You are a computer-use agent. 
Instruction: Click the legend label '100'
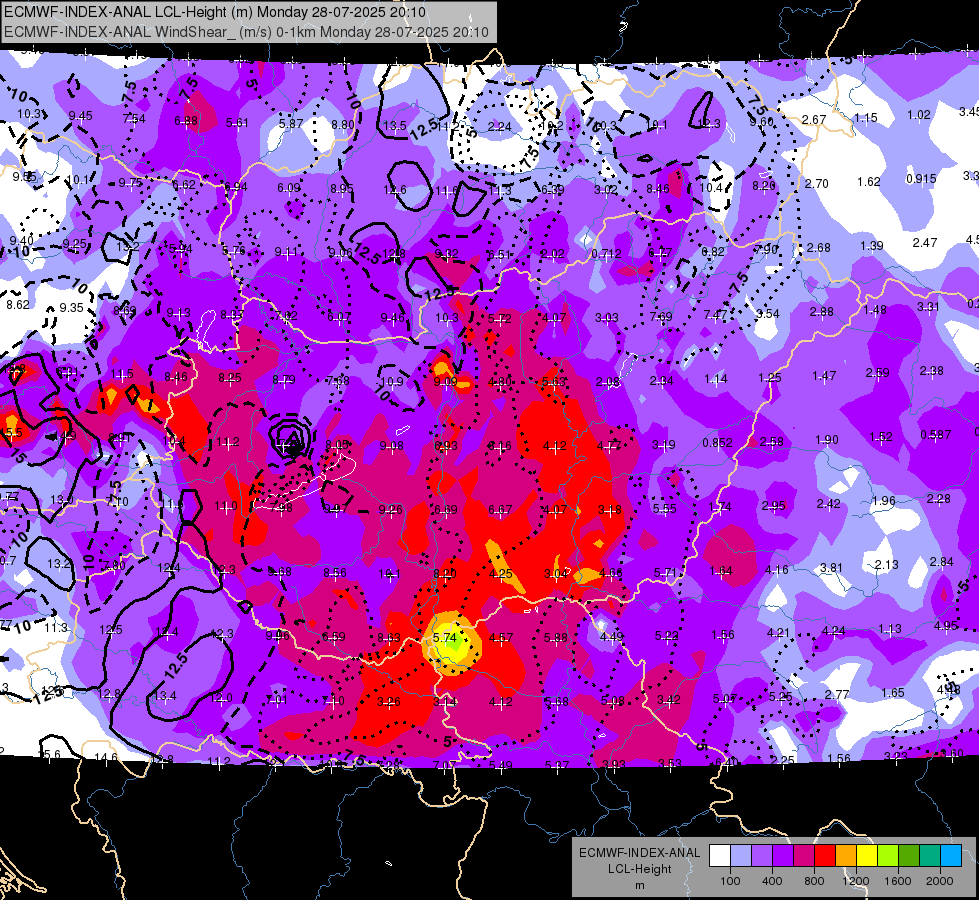[730, 881]
